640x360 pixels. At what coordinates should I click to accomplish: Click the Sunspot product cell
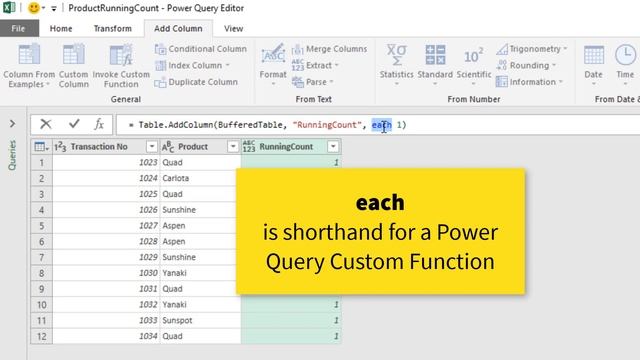[x=200, y=320]
